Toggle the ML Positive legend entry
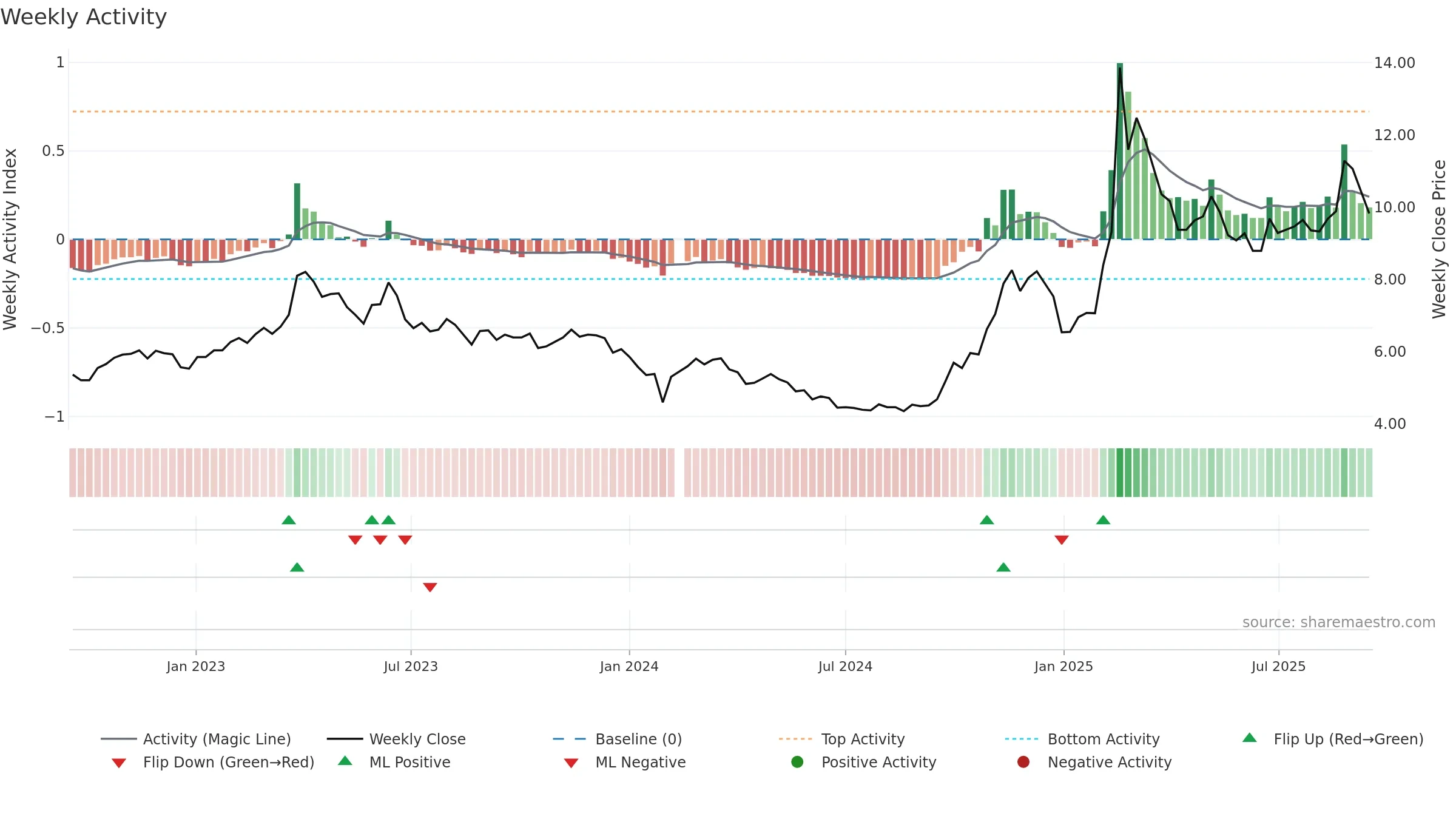This screenshot has height=819, width=1456. [x=394, y=762]
